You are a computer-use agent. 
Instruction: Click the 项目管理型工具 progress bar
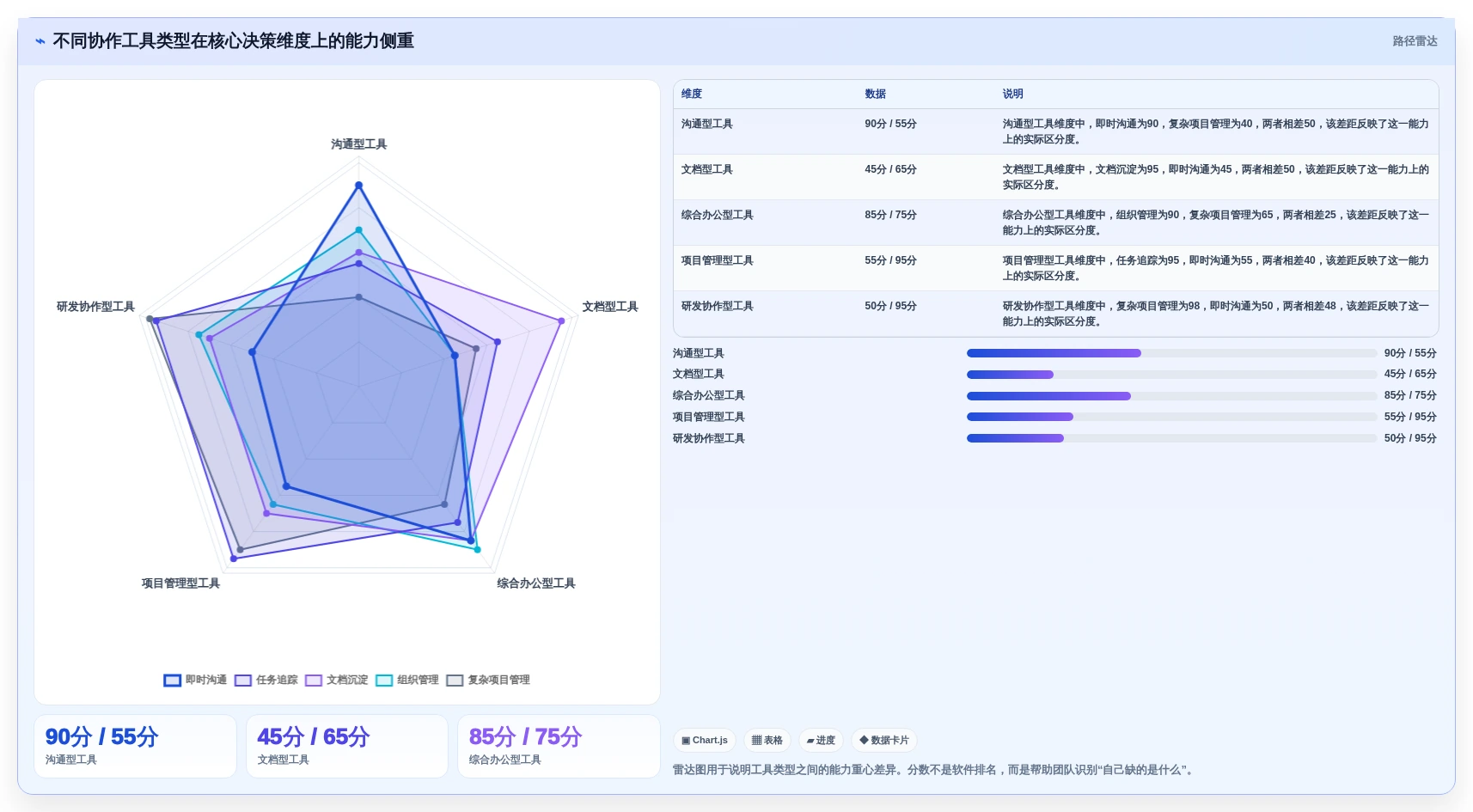click(x=1171, y=417)
